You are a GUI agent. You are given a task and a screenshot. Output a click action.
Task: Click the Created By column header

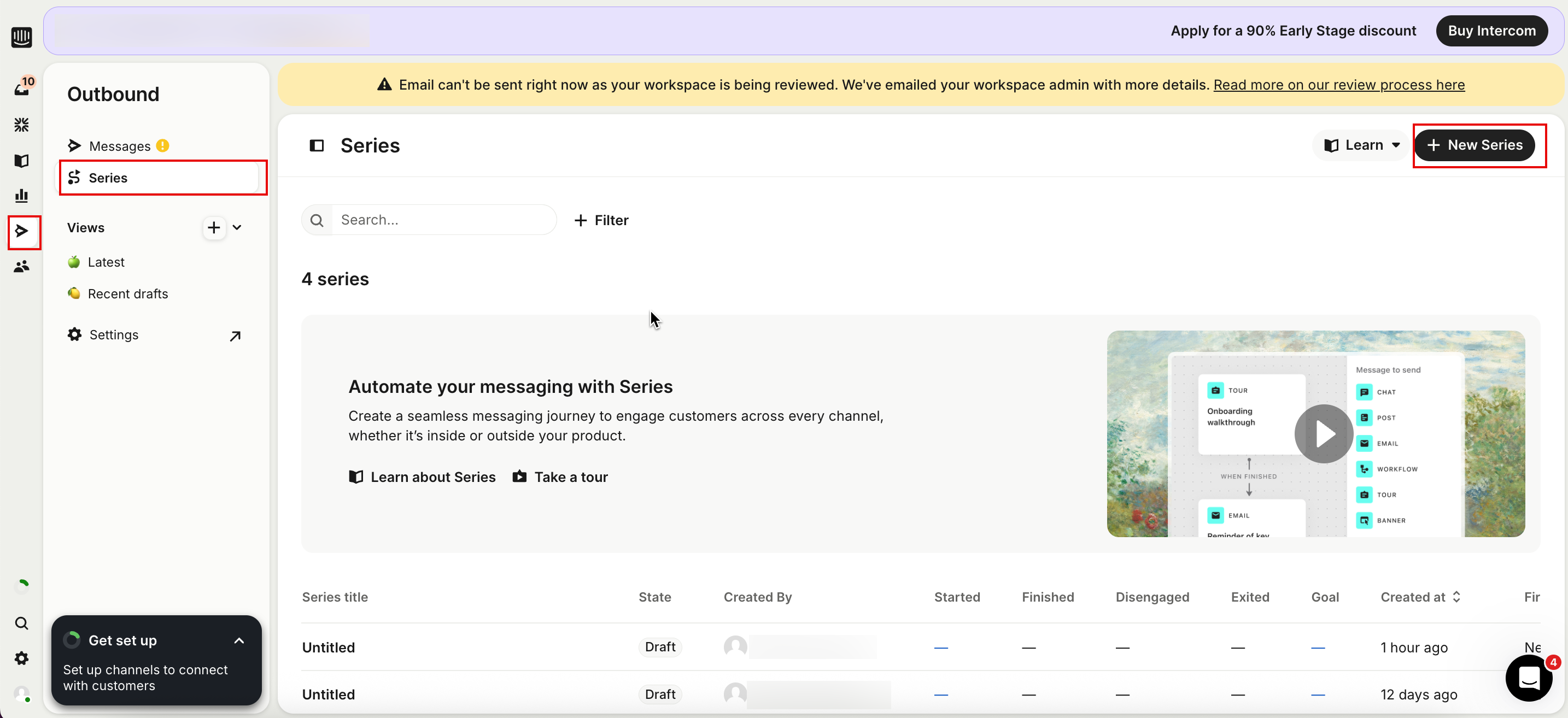[x=758, y=597]
